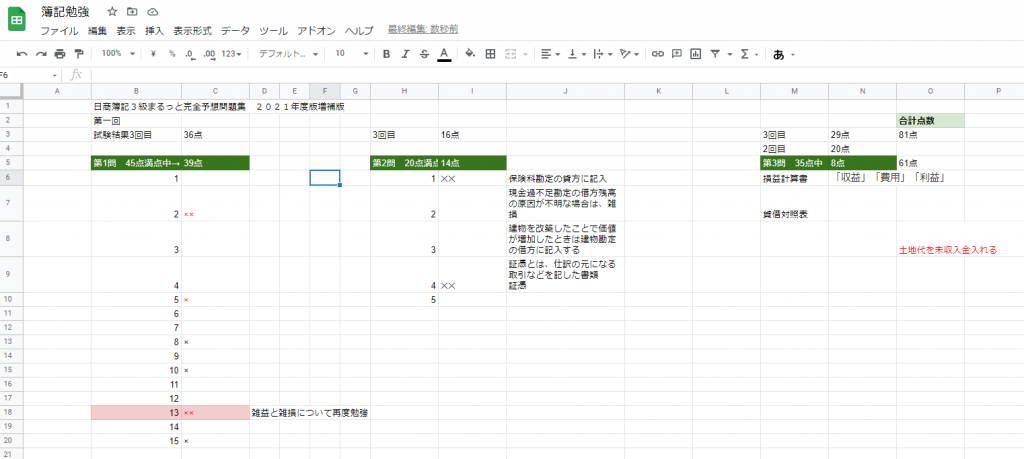The height and width of the screenshot is (459, 1024).
Task: Select the 損益計算書 cell
Action: click(794, 179)
